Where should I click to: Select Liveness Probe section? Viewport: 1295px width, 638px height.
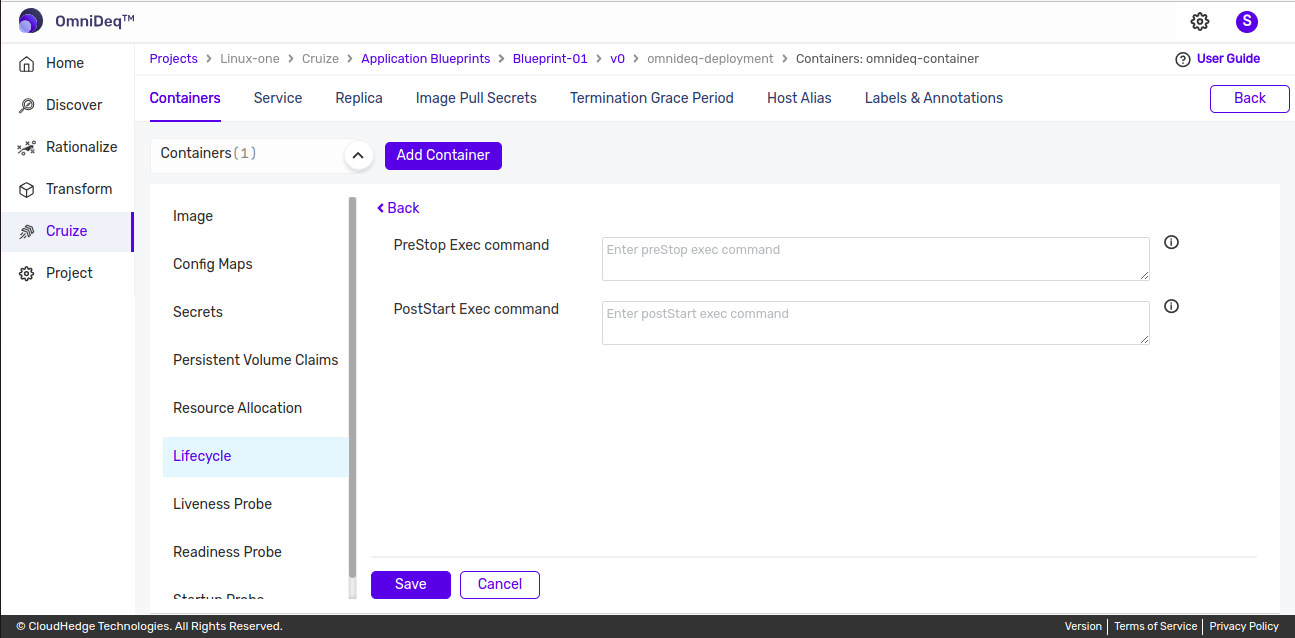[x=222, y=504]
